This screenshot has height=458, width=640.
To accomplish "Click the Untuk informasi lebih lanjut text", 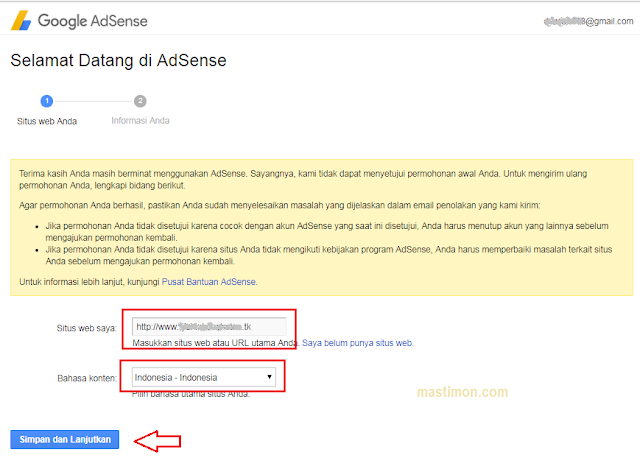I will coord(89,282).
